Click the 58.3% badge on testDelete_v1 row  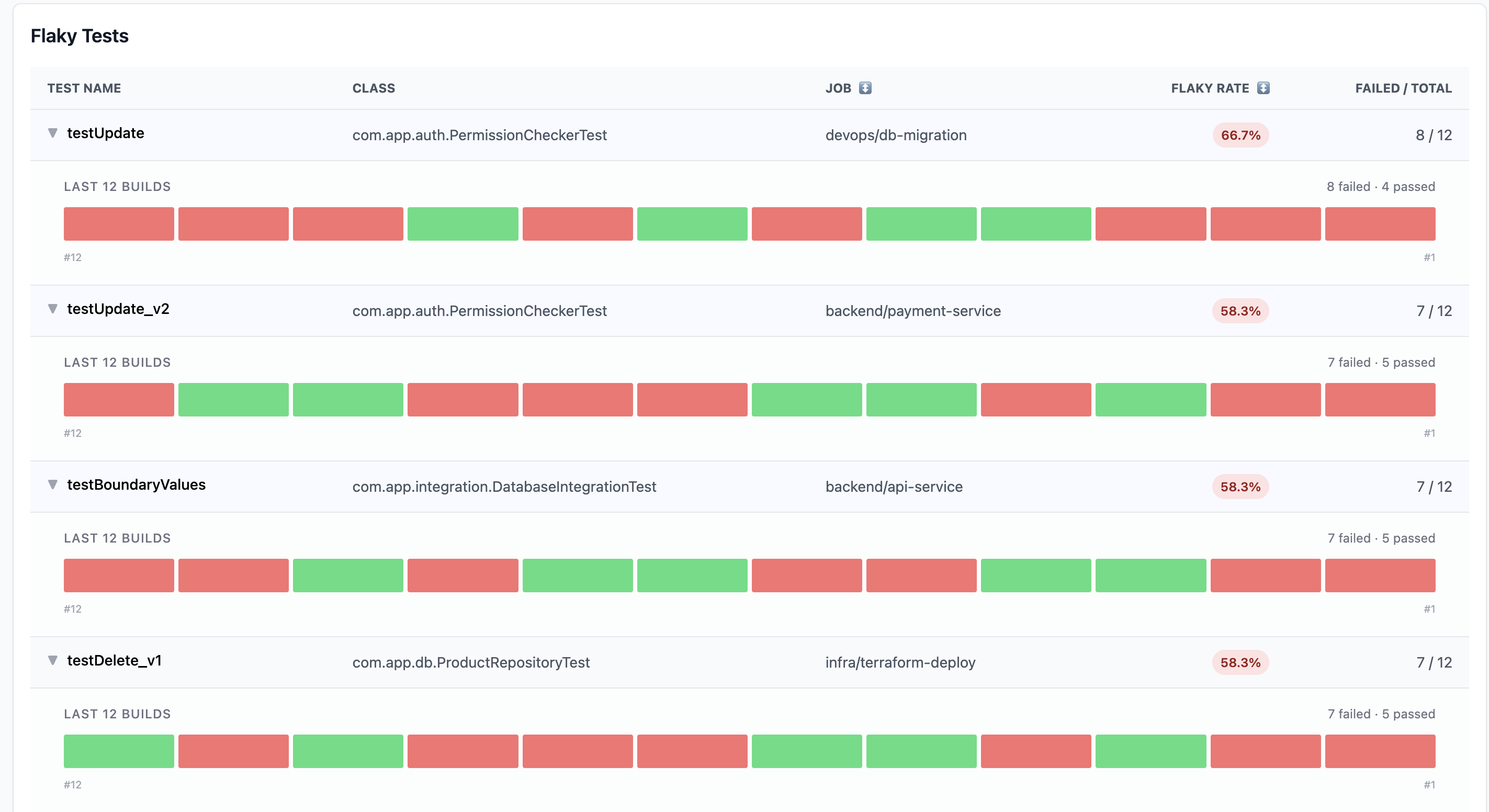[1240, 662]
